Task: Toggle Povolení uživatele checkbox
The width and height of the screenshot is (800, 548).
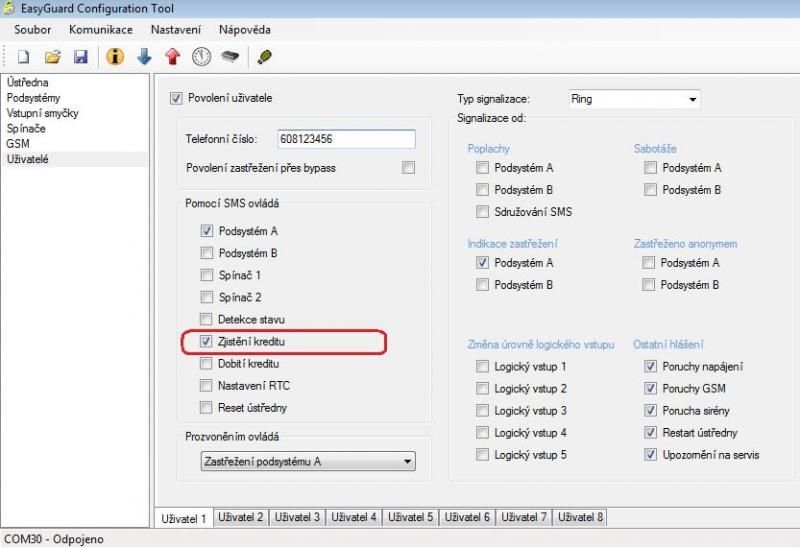Action: (177, 98)
